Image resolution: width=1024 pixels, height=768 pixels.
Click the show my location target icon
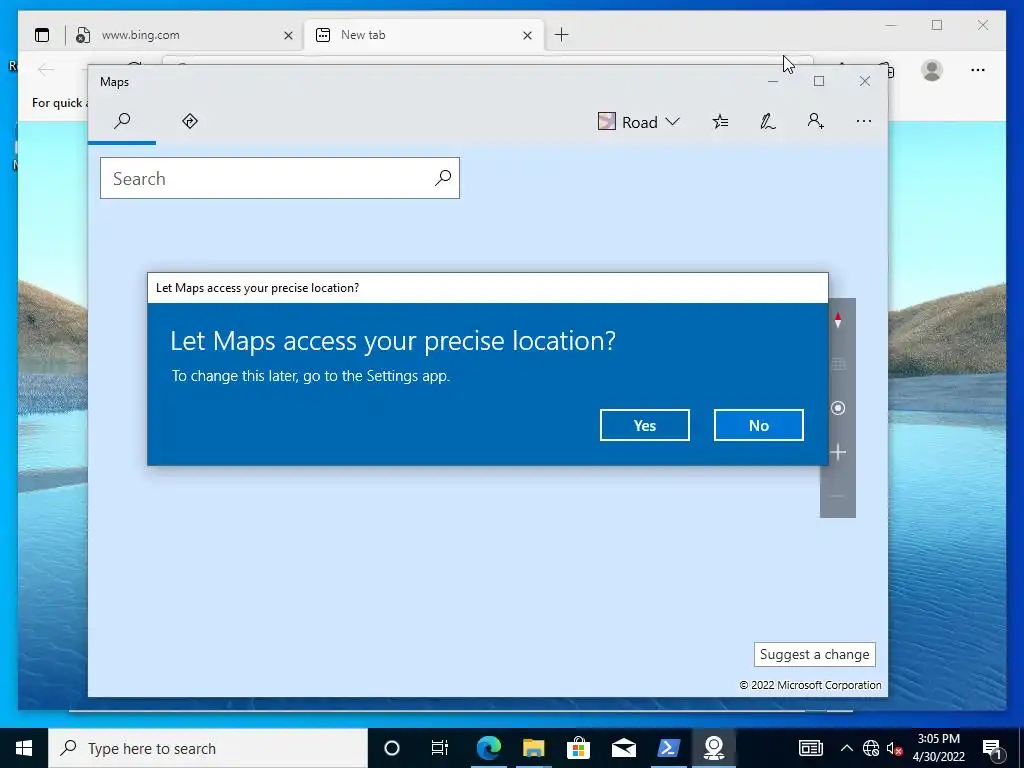(838, 408)
